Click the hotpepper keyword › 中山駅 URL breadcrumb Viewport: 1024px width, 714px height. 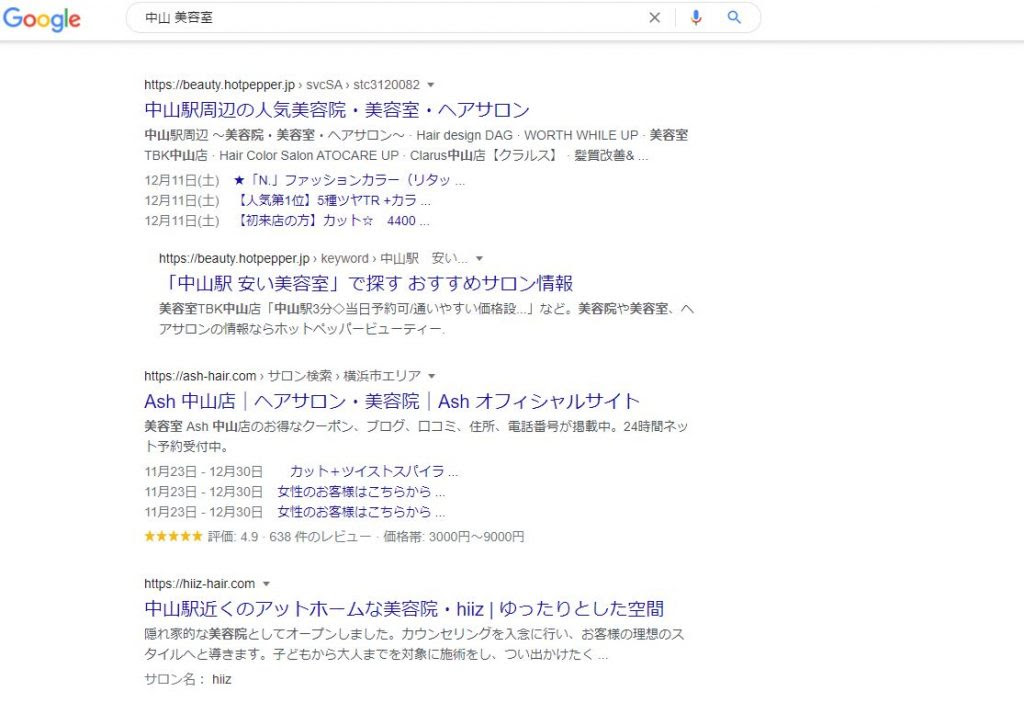tap(313, 259)
